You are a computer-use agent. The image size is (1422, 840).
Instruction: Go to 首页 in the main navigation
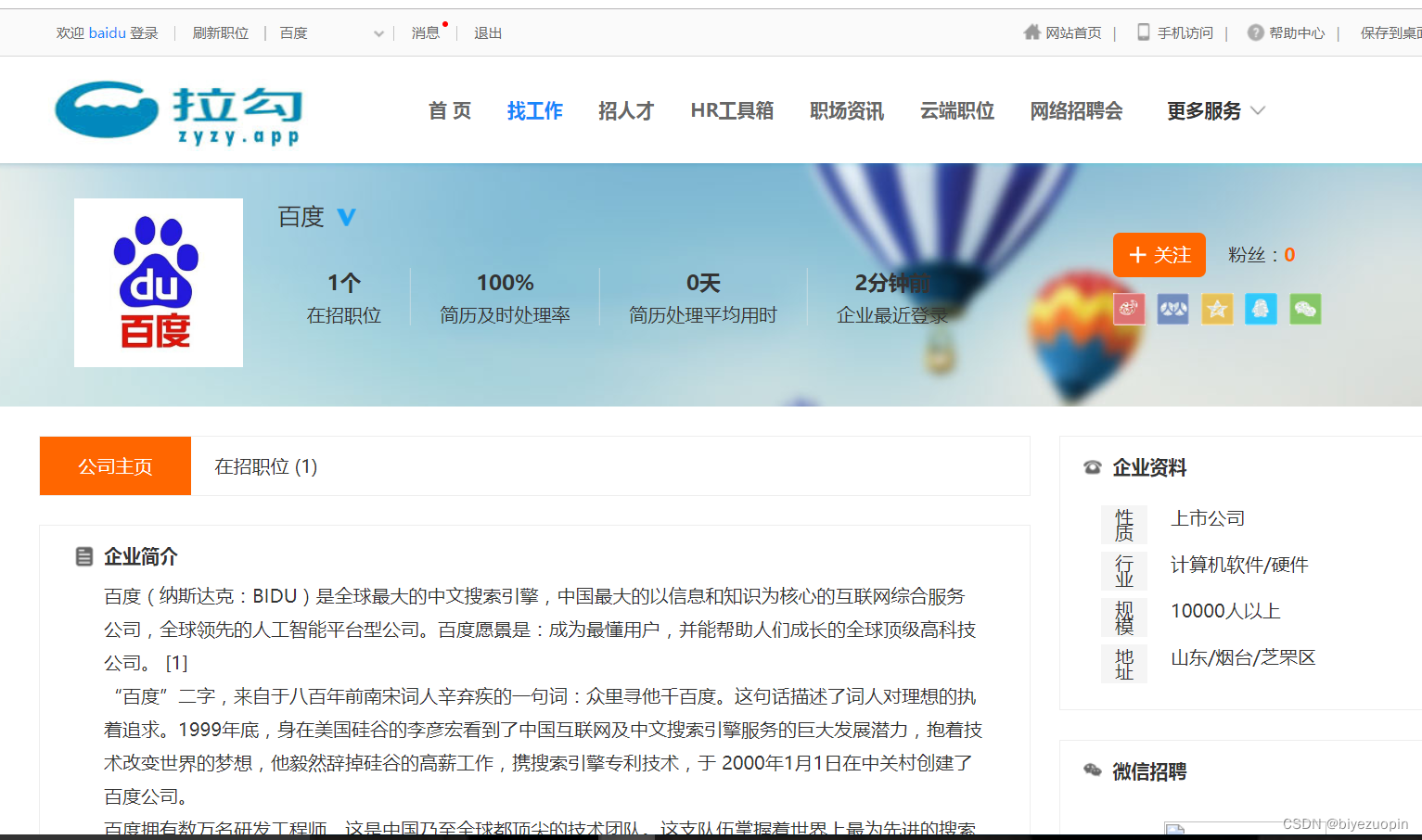click(450, 111)
